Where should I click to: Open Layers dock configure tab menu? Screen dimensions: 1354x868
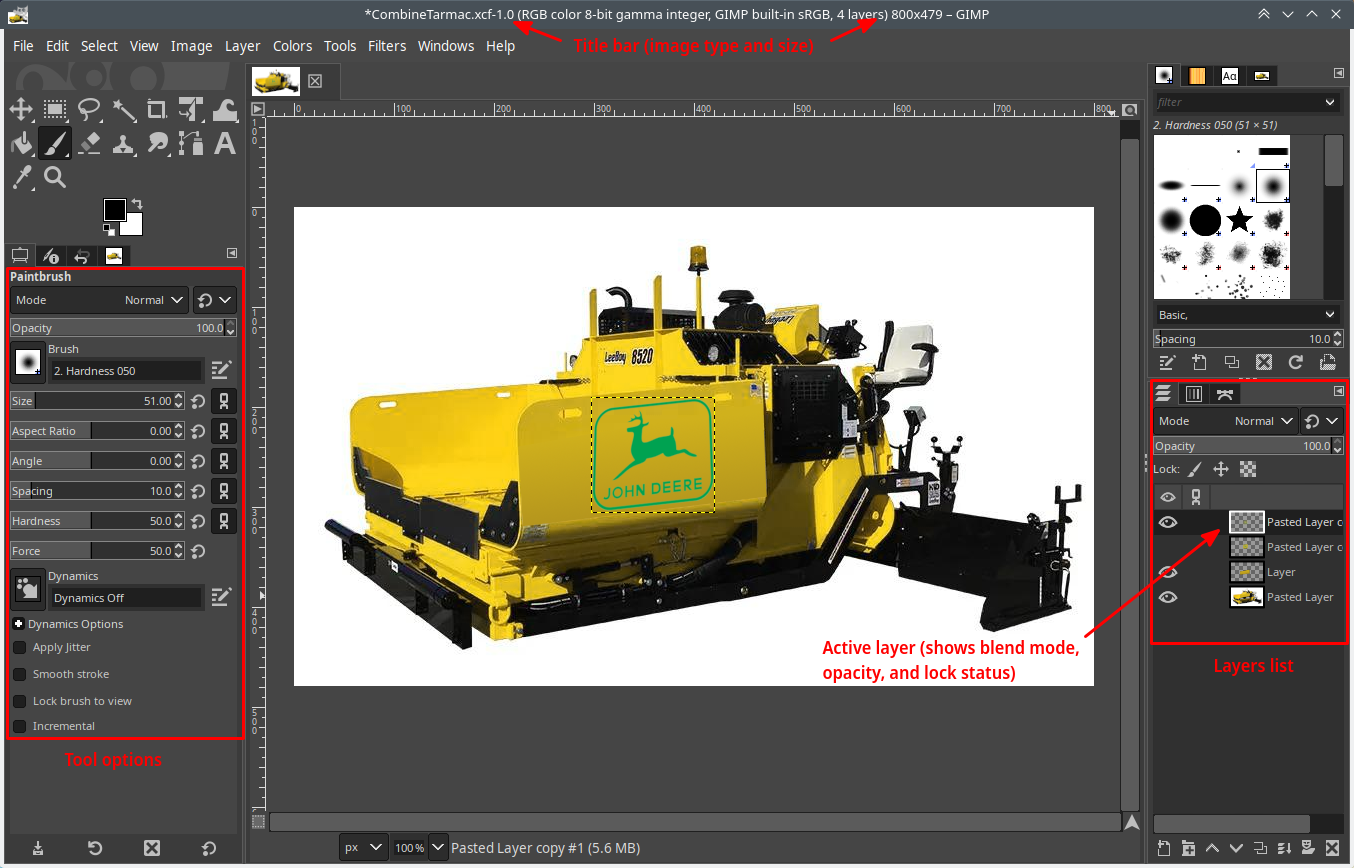pos(1339,391)
